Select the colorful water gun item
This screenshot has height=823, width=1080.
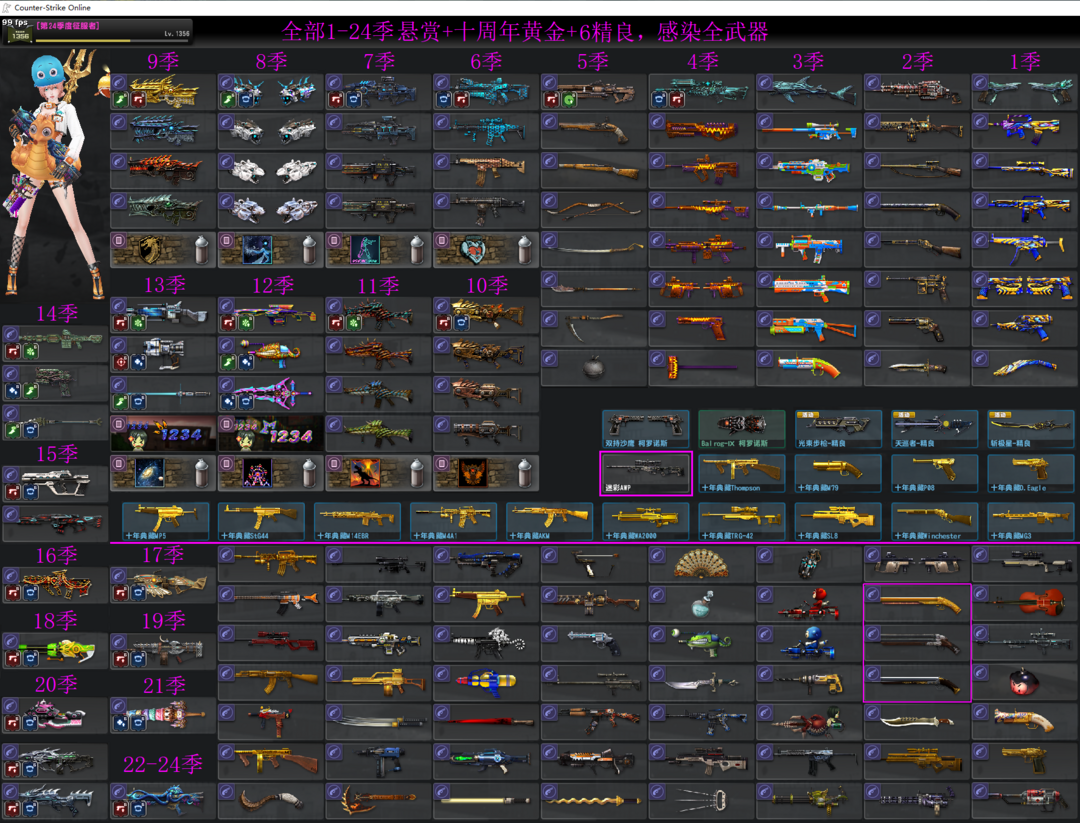(x=486, y=682)
